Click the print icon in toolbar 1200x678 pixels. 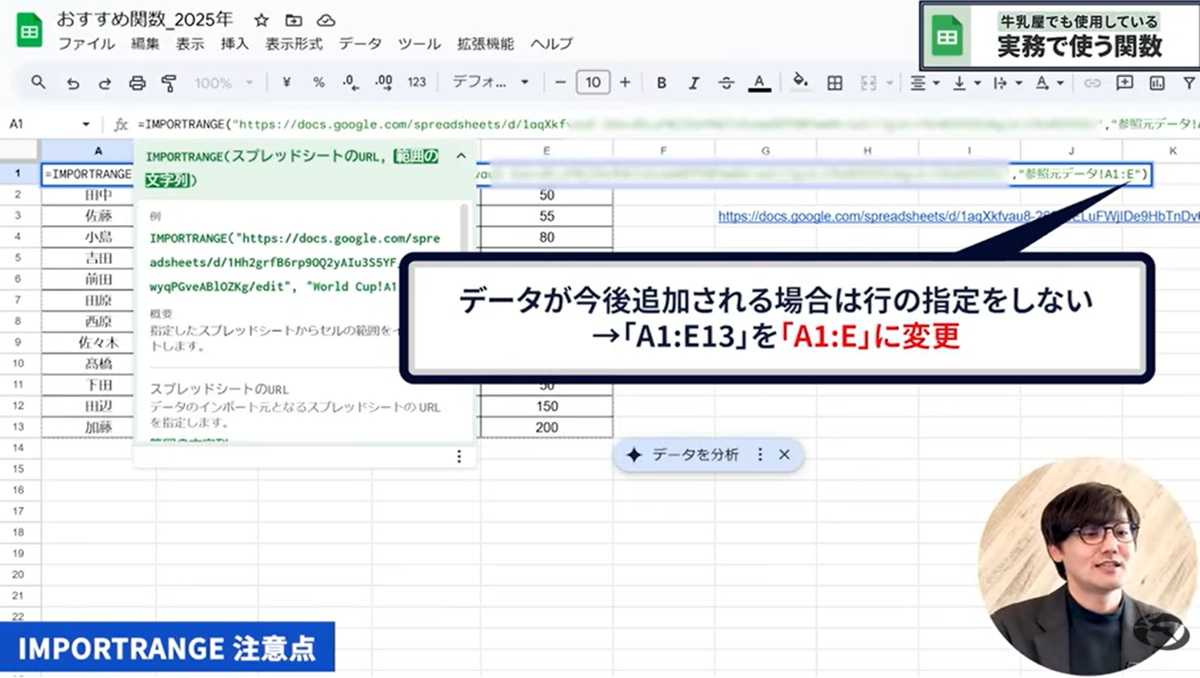point(138,83)
